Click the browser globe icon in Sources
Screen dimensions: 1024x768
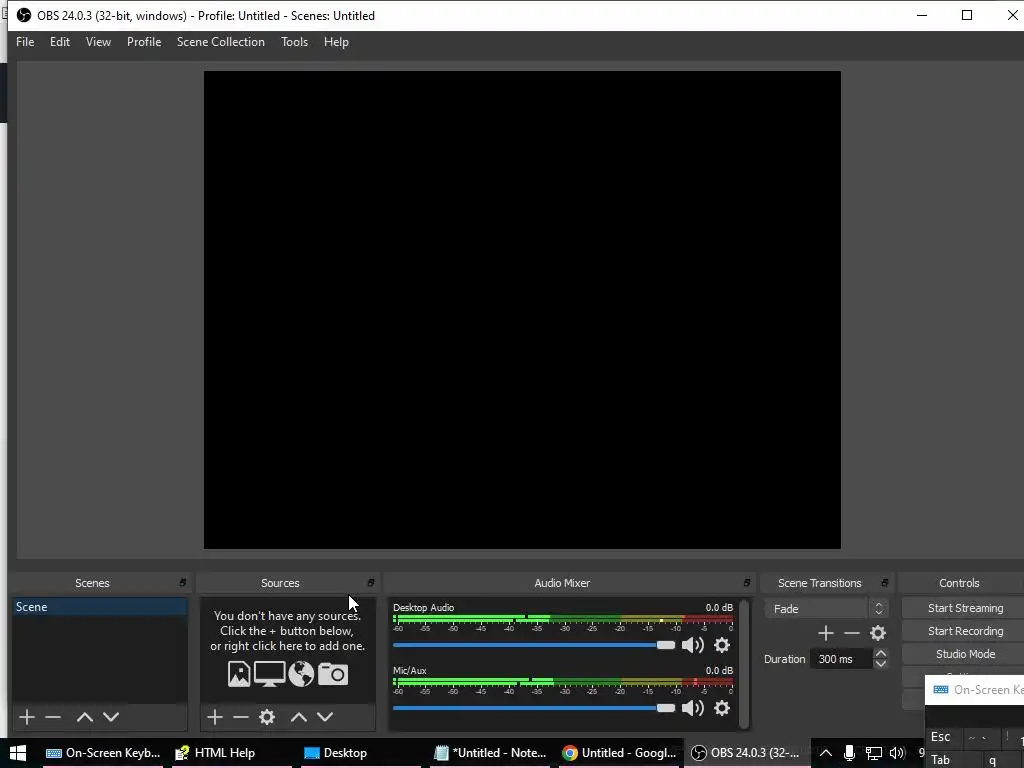[x=301, y=674]
